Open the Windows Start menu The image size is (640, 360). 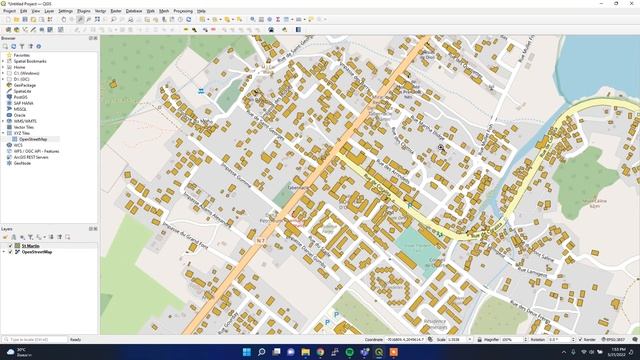point(247,352)
